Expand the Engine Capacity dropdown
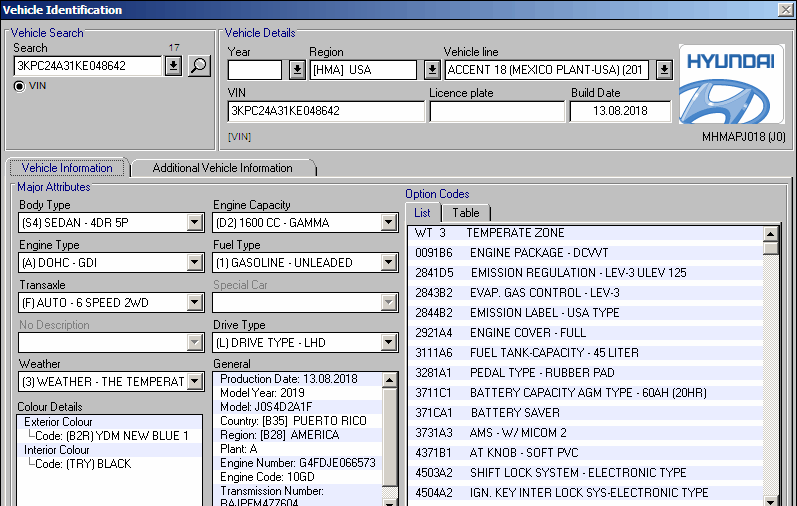The width and height of the screenshot is (797, 506). pyautogui.click(x=389, y=222)
